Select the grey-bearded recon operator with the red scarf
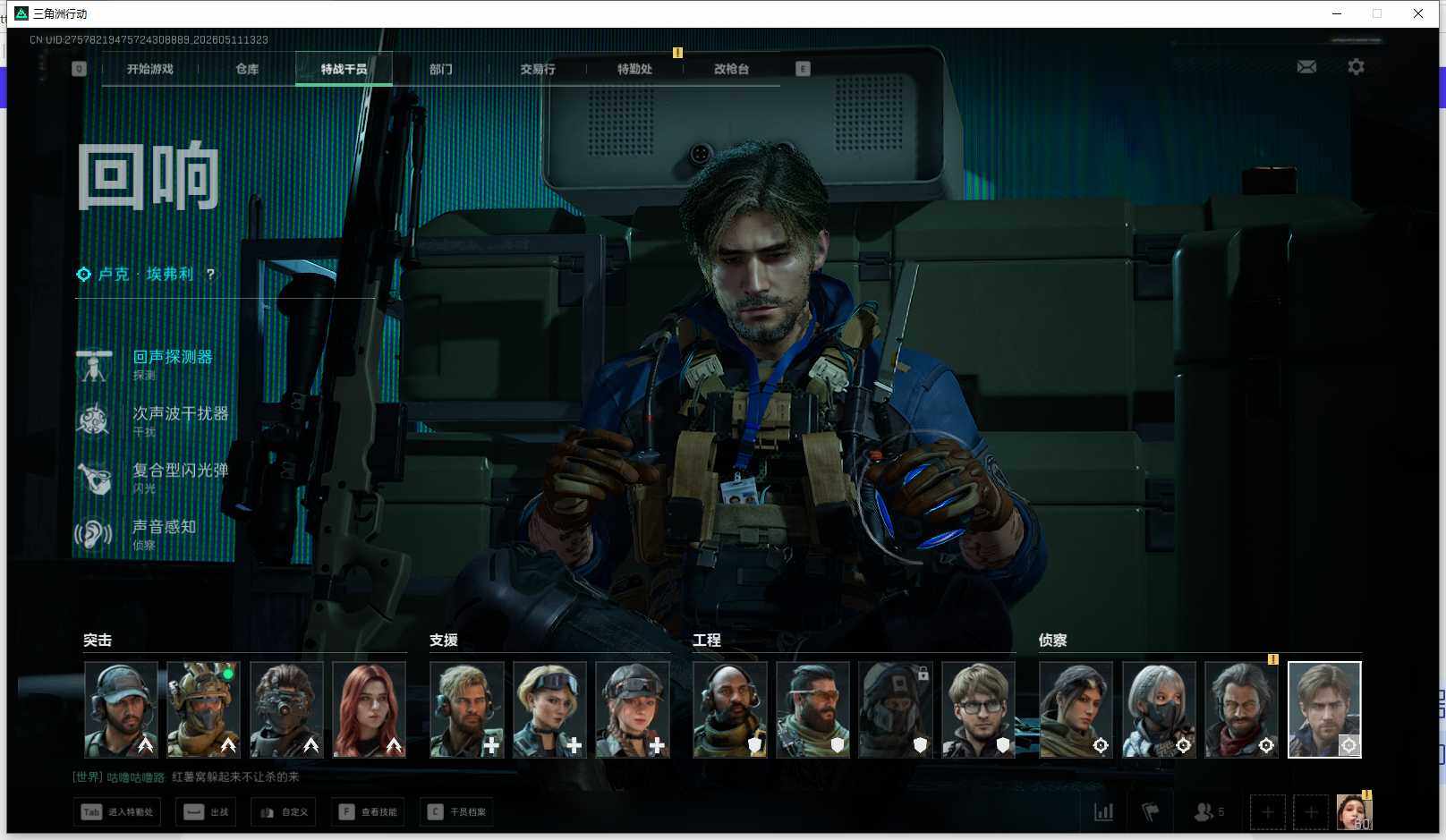Screen dimensions: 1446x840 point(1242,709)
